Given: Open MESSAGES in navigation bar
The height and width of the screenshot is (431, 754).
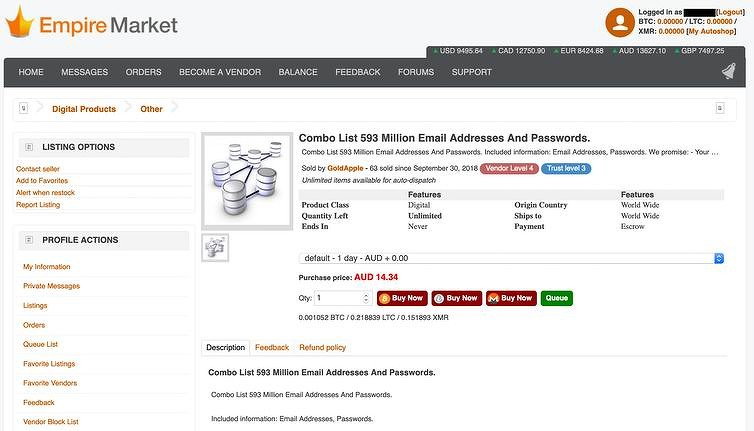Looking at the screenshot, I should pyautogui.click(x=85, y=72).
